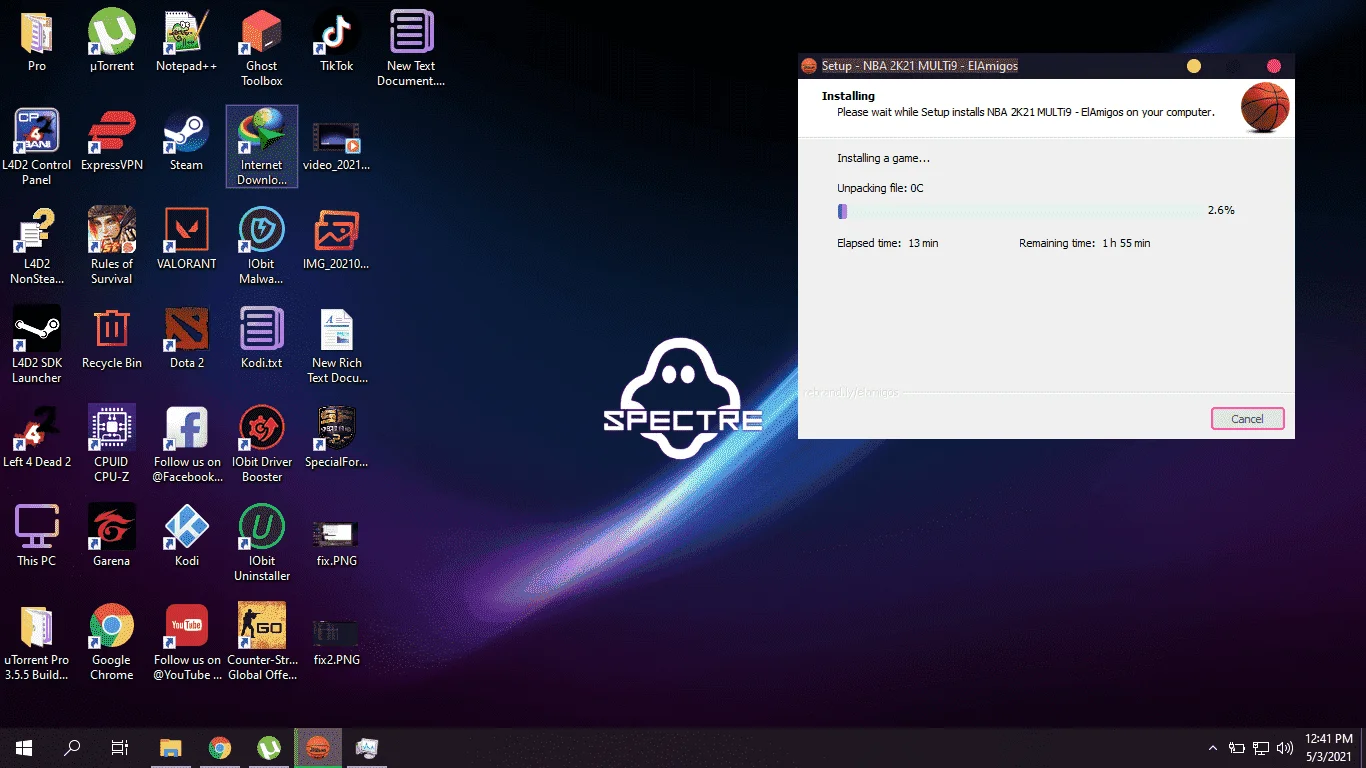Launch Counter-Strike Global Offensive shortcut
This screenshot has height=768, width=1366.
click(x=262, y=641)
